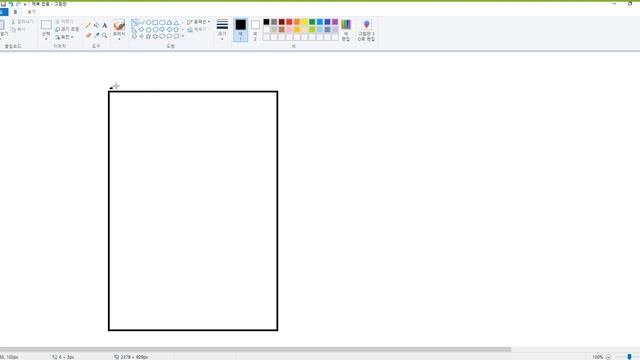
Task: Pick the purple color swatch
Action: [x=335, y=22]
